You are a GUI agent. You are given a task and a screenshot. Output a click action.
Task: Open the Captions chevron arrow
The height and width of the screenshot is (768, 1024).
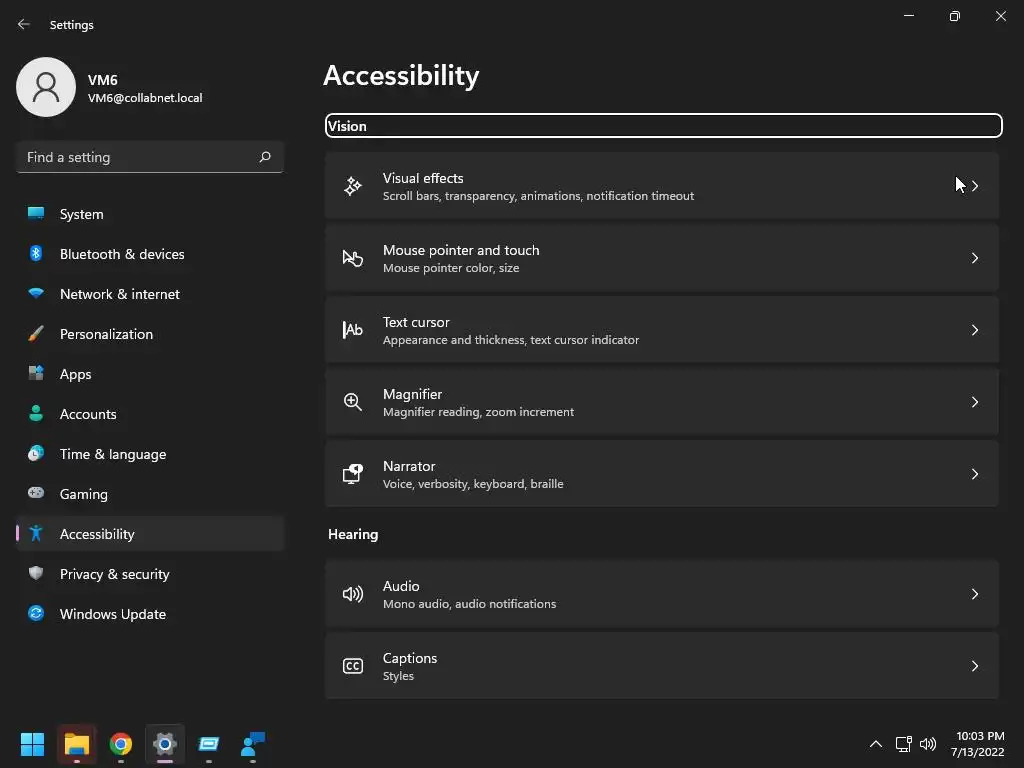tap(975, 666)
